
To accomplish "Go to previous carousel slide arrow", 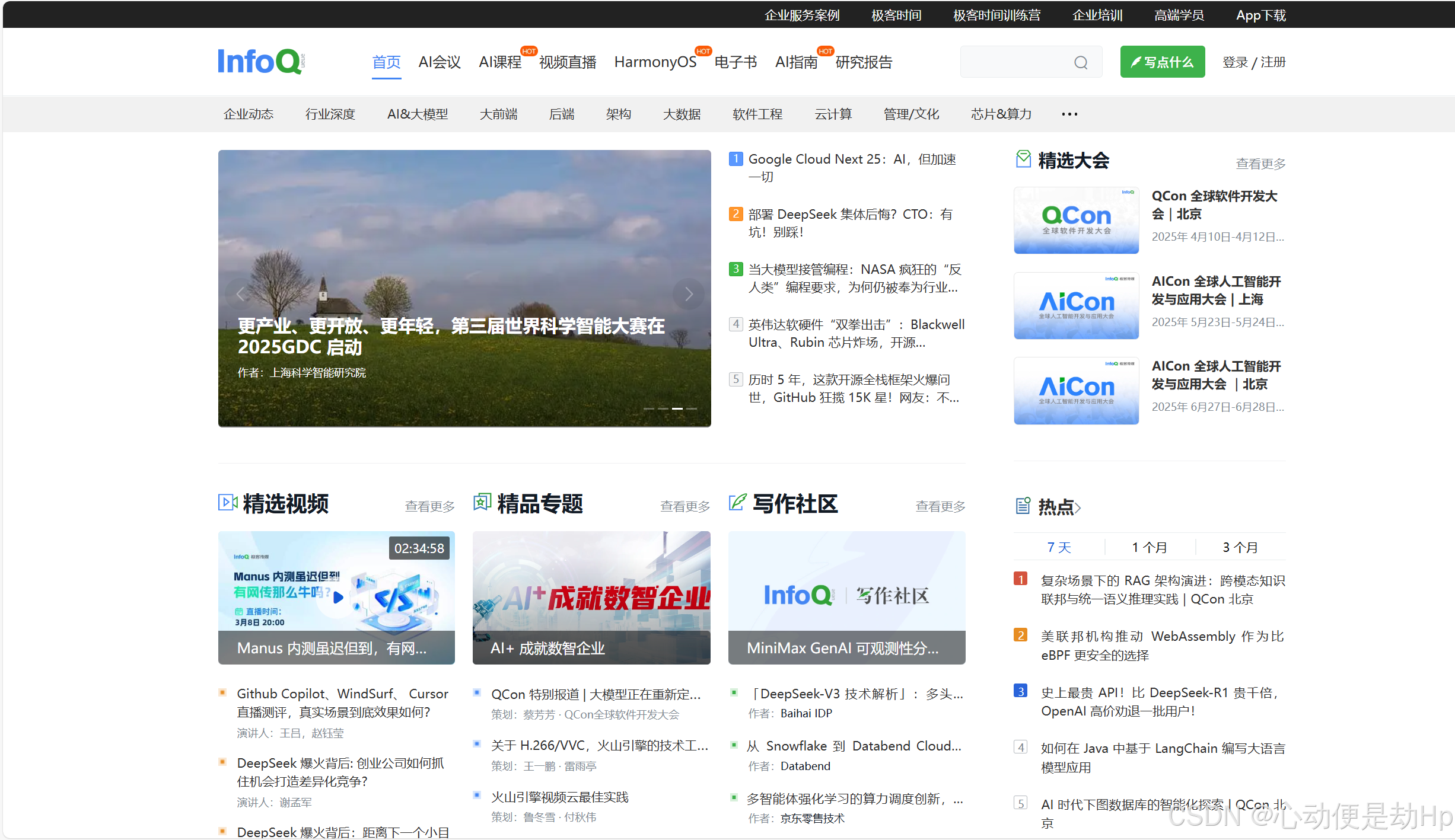I will coord(240,294).
